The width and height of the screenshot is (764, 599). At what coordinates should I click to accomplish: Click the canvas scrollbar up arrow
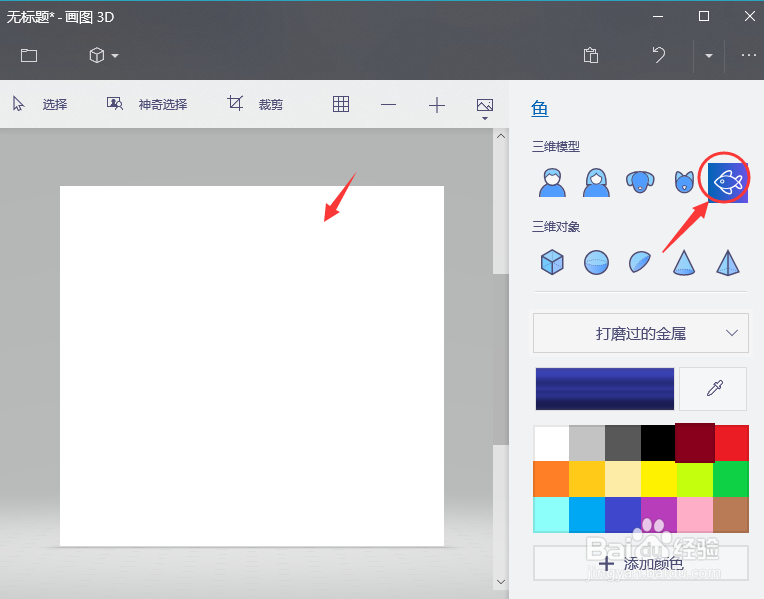coord(500,136)
